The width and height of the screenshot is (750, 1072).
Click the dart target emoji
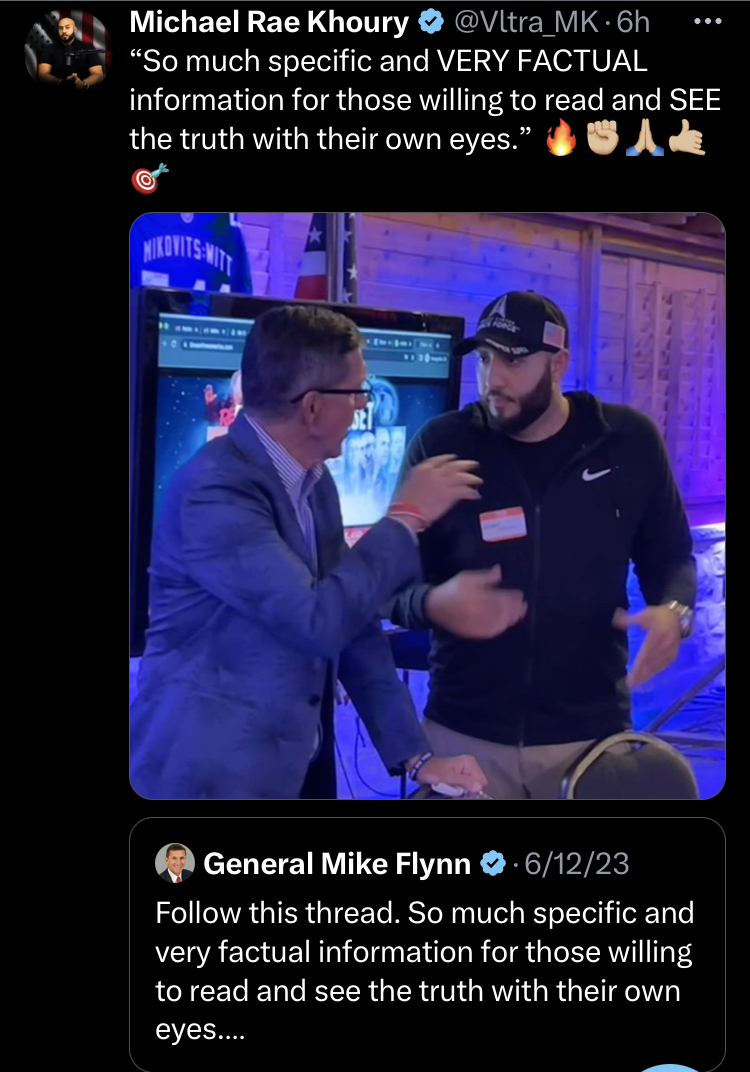149,178
